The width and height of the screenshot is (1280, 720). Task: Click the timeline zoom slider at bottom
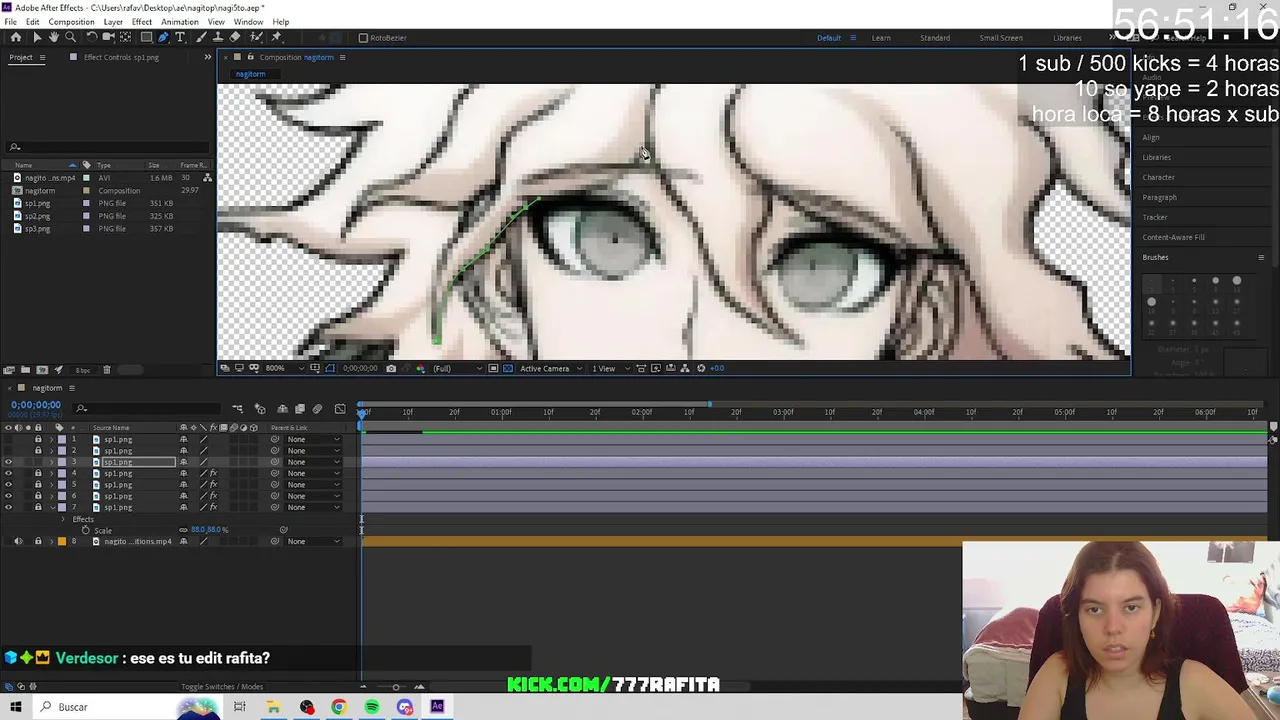395,687
